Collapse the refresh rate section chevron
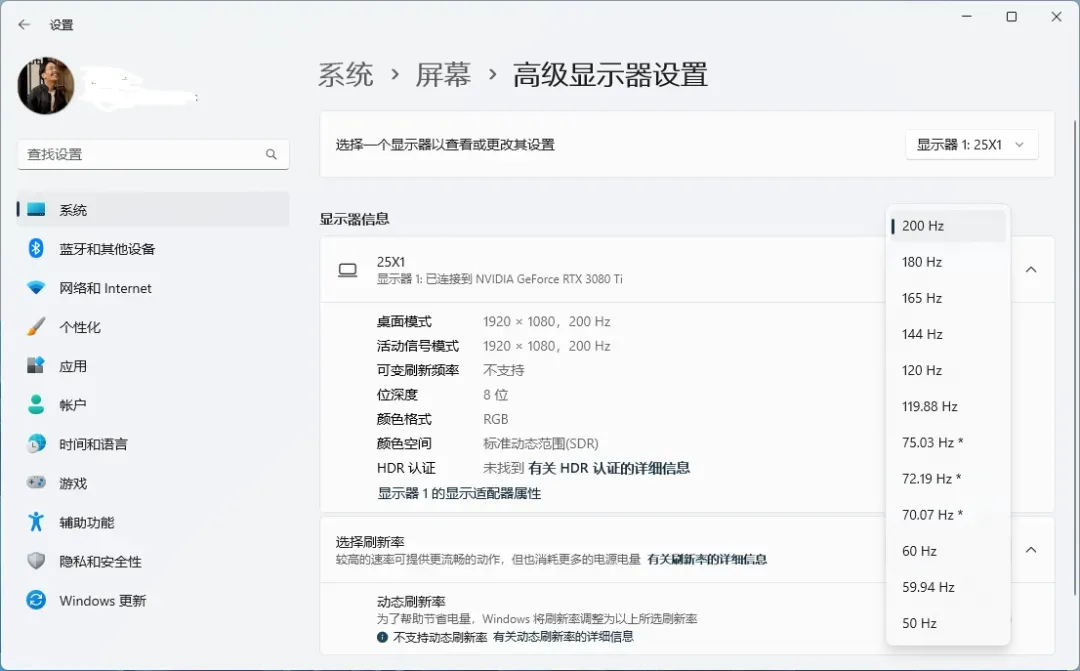1080x671 pixels. (1031, 550)
